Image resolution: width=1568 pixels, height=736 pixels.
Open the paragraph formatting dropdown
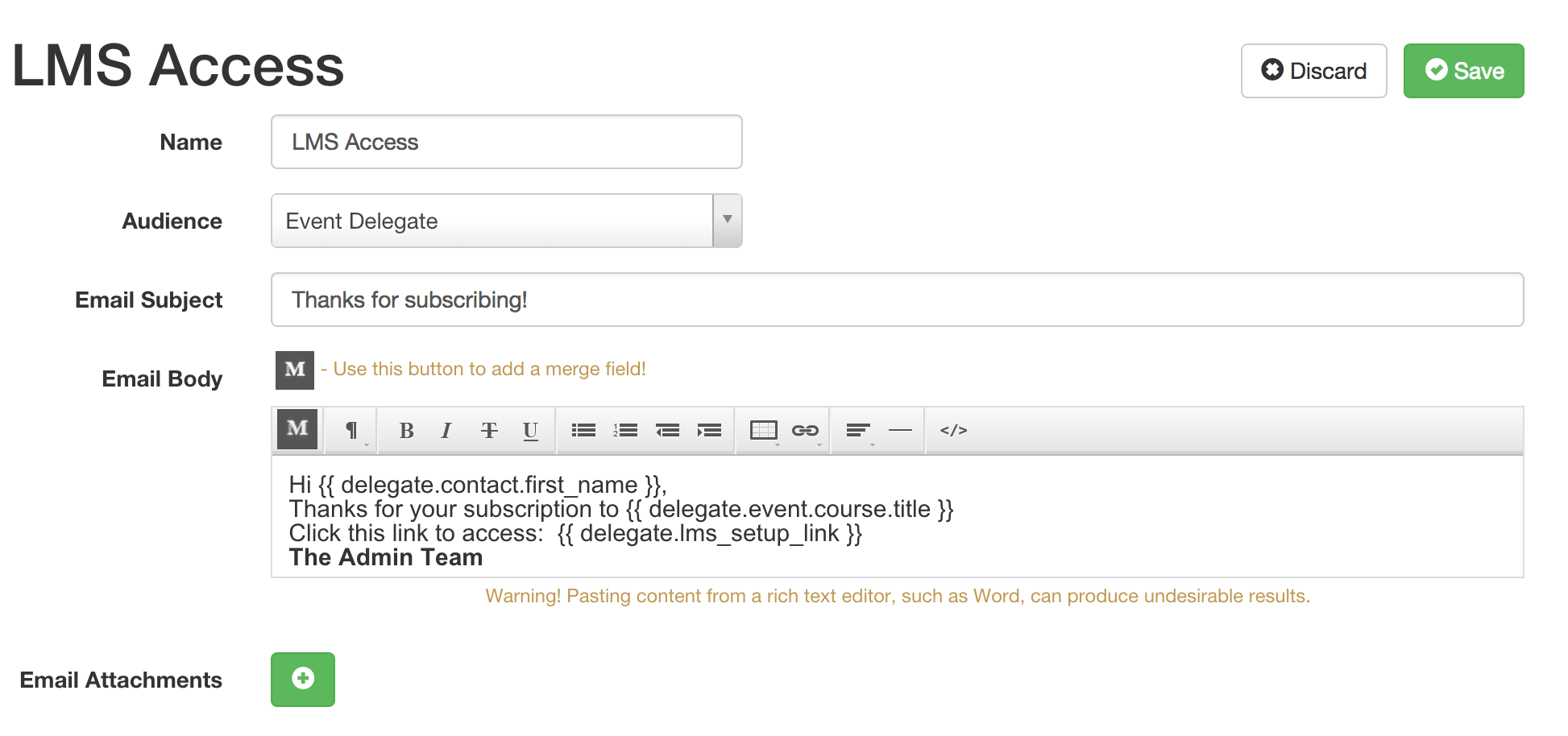pyautogui.click(x=352, y=431)
